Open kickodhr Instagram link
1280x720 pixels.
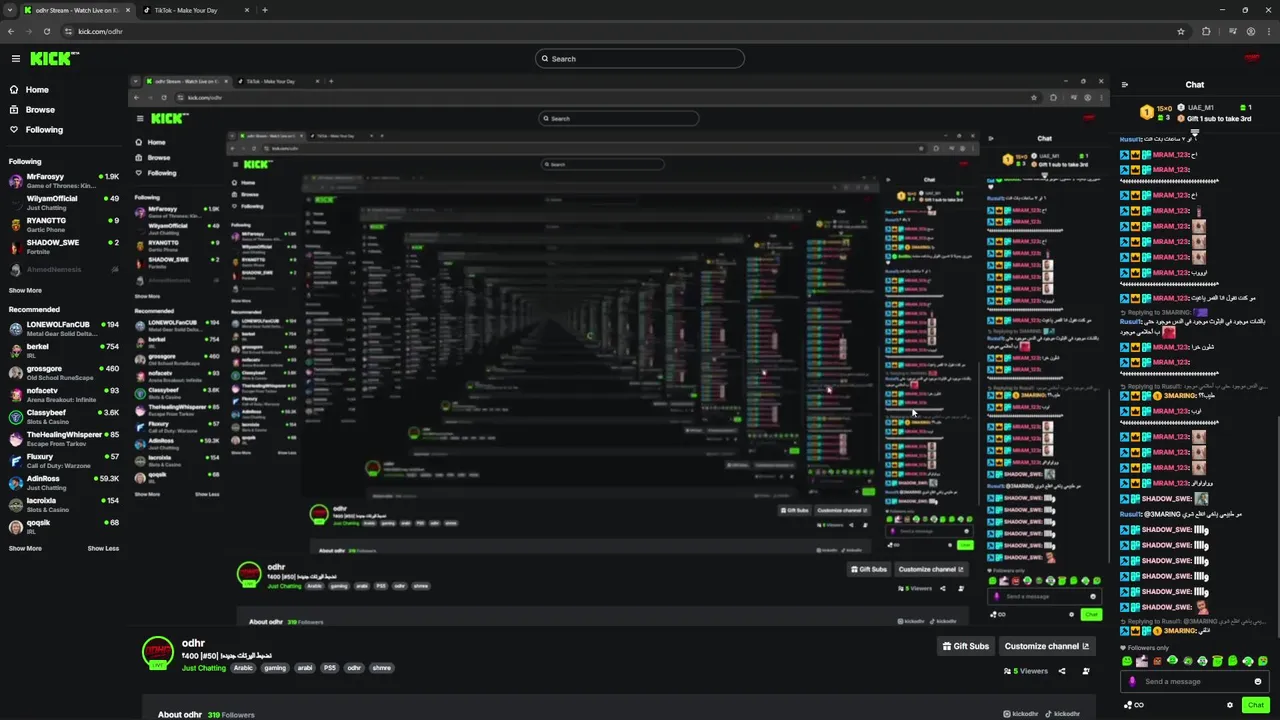click(x=1020, y=714)
